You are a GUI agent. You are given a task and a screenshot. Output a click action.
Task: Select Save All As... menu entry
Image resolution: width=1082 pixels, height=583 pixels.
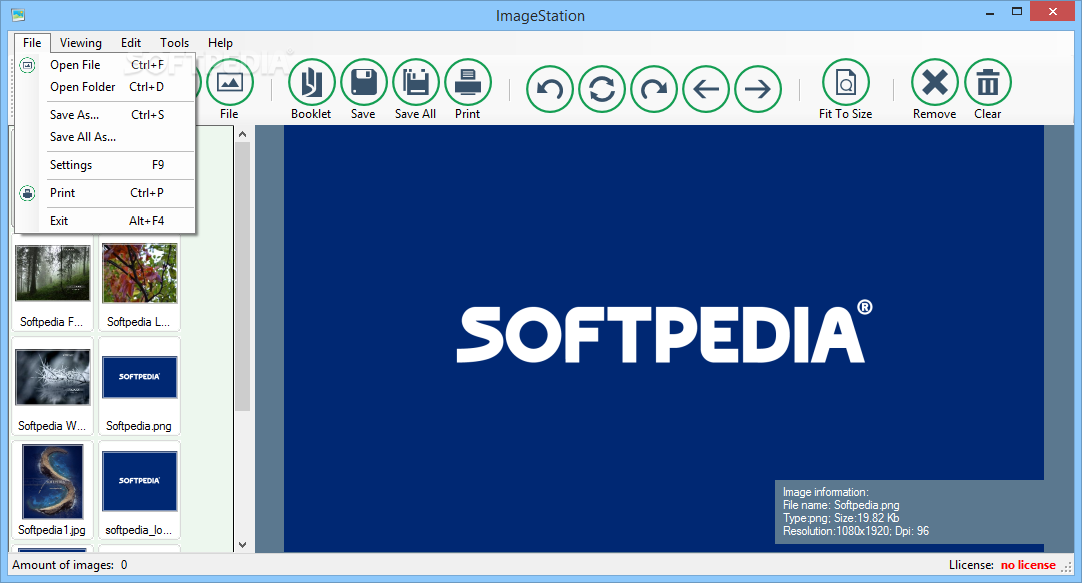(106, 137)
